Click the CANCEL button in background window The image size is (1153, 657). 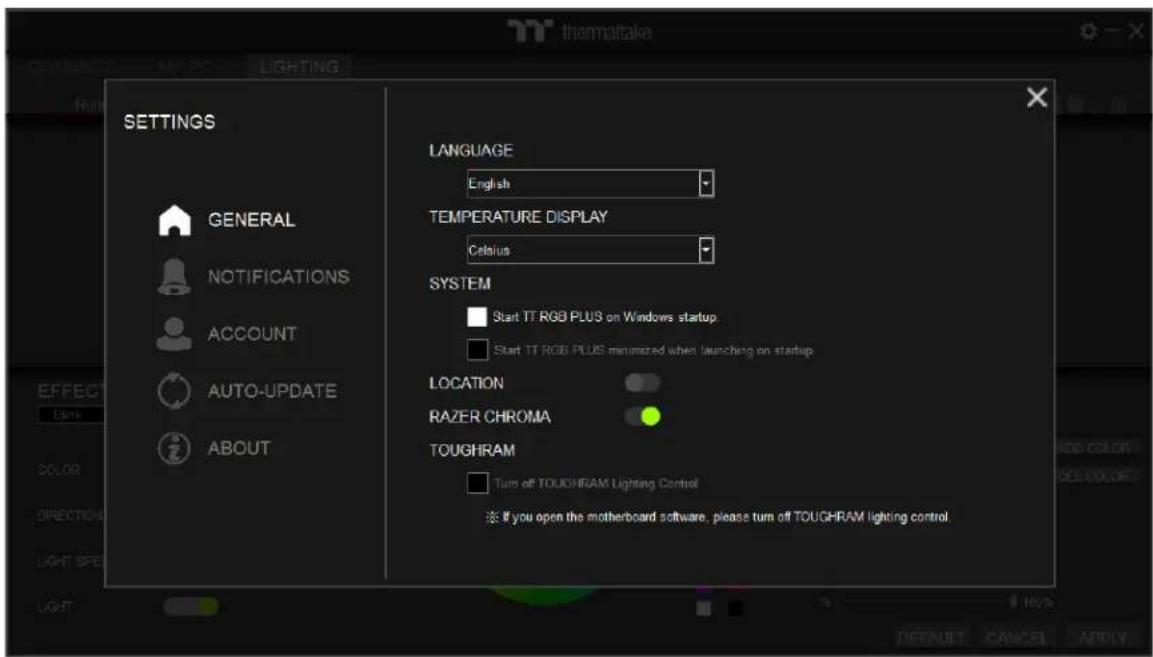click(1015, 636)
